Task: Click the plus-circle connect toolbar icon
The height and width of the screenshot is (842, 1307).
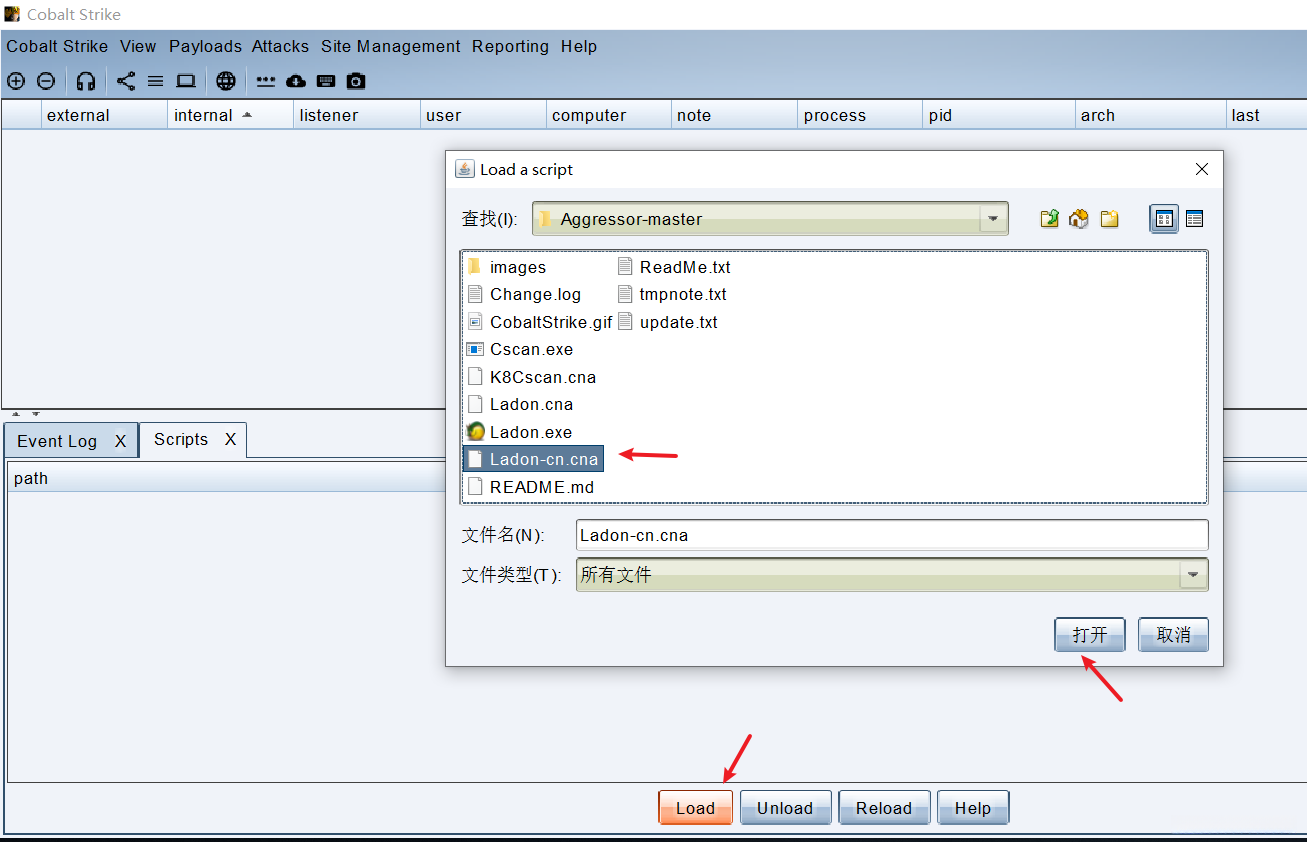Action: click(x=16, y=81)
